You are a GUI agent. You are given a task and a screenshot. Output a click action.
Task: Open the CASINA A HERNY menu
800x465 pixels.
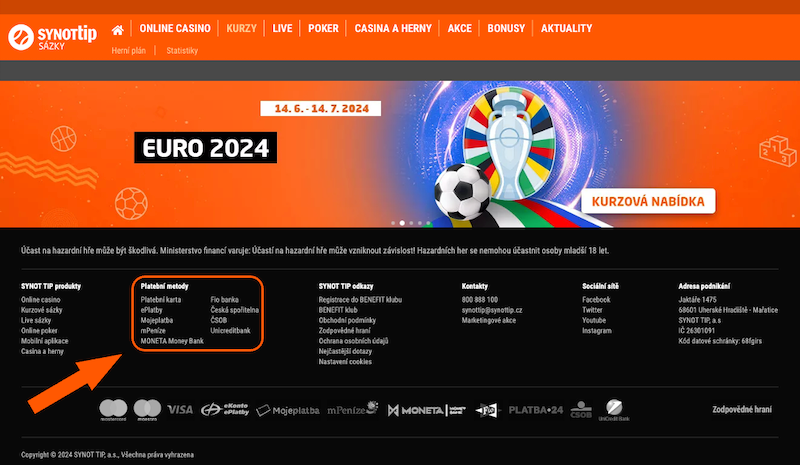point(393,29)
